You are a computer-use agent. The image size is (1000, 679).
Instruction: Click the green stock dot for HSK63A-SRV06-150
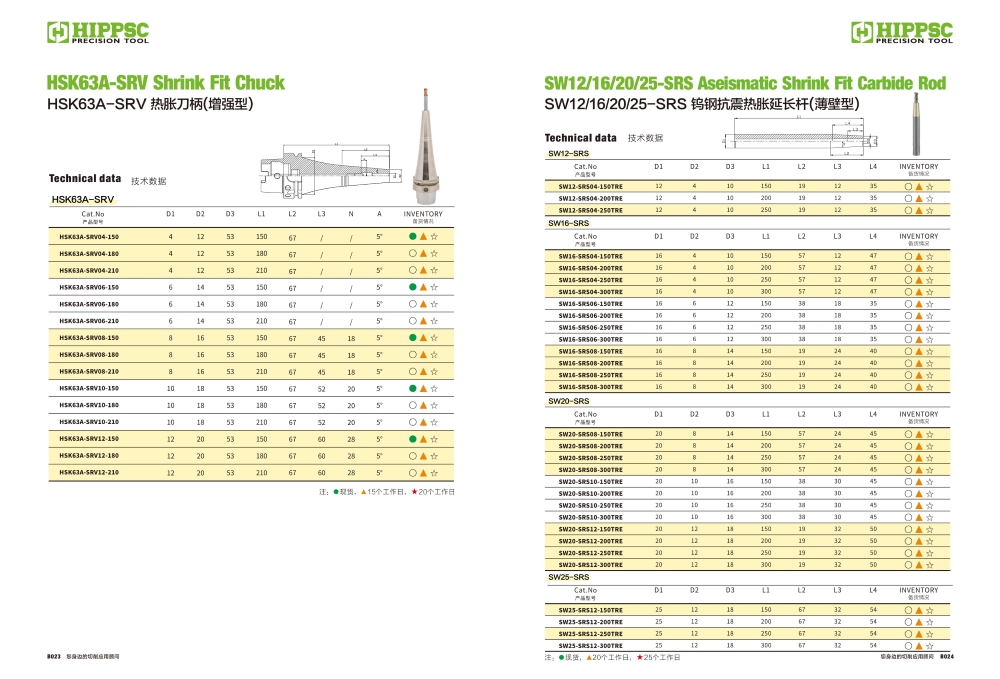(413, 287)
